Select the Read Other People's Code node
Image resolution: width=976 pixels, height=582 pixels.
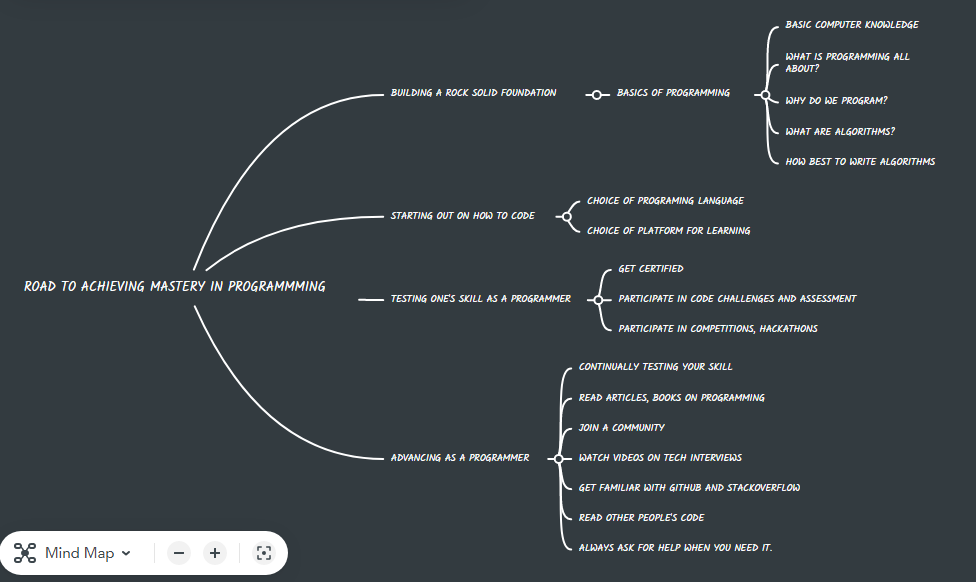click(x=642, y=518)
